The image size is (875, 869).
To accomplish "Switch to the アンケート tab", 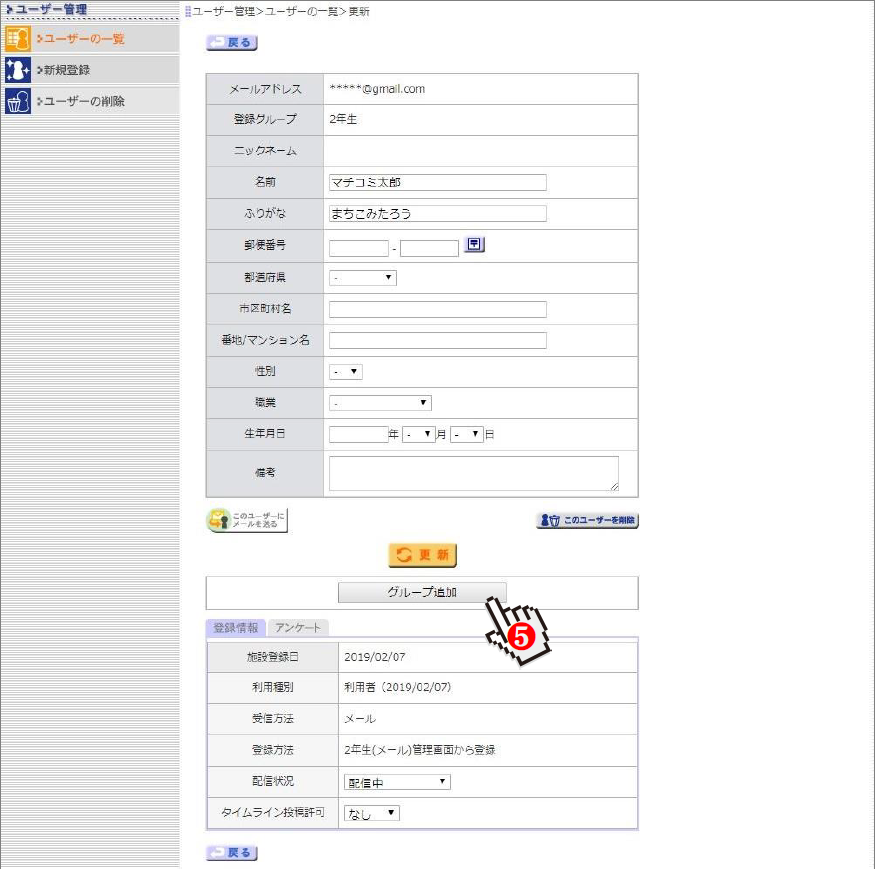I will point(298,628).
